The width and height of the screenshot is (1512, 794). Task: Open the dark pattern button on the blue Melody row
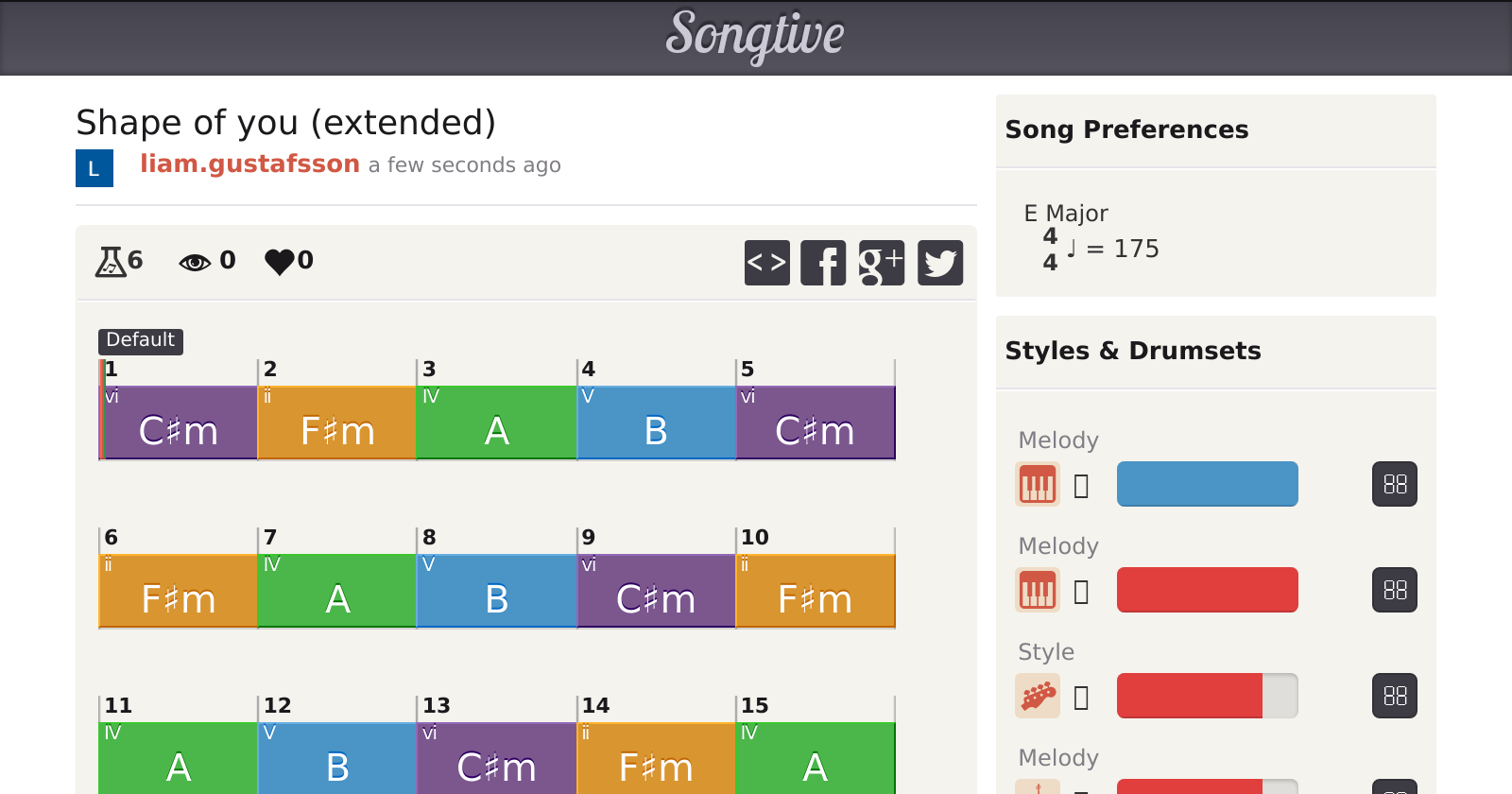1394,485
